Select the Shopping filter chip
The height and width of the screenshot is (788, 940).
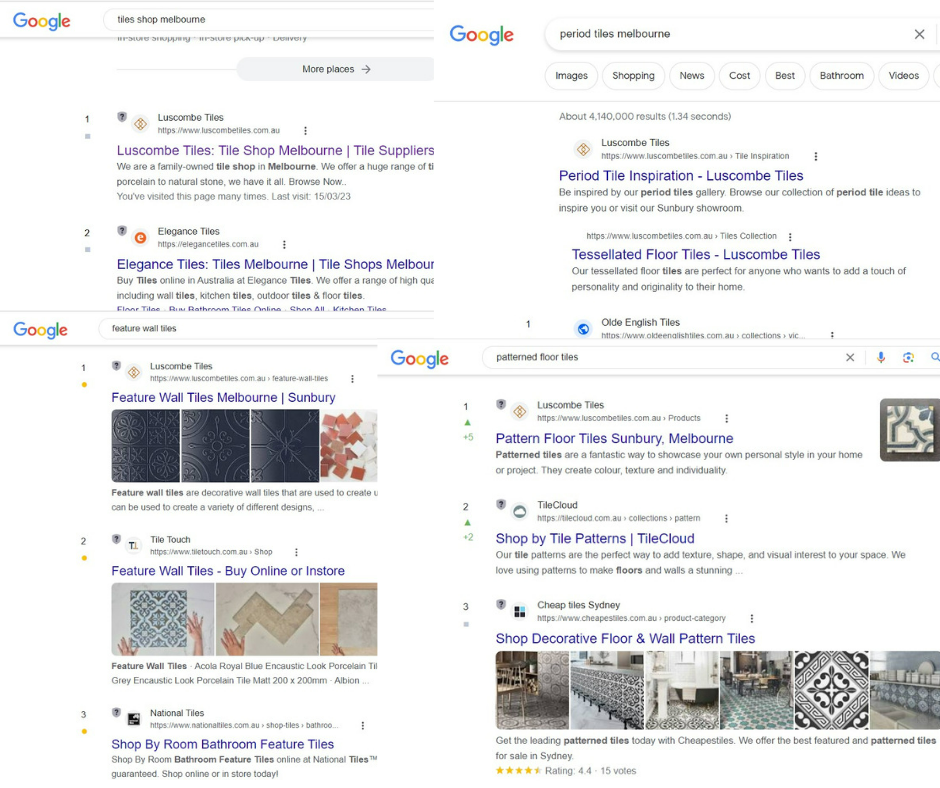click(633, 76)
